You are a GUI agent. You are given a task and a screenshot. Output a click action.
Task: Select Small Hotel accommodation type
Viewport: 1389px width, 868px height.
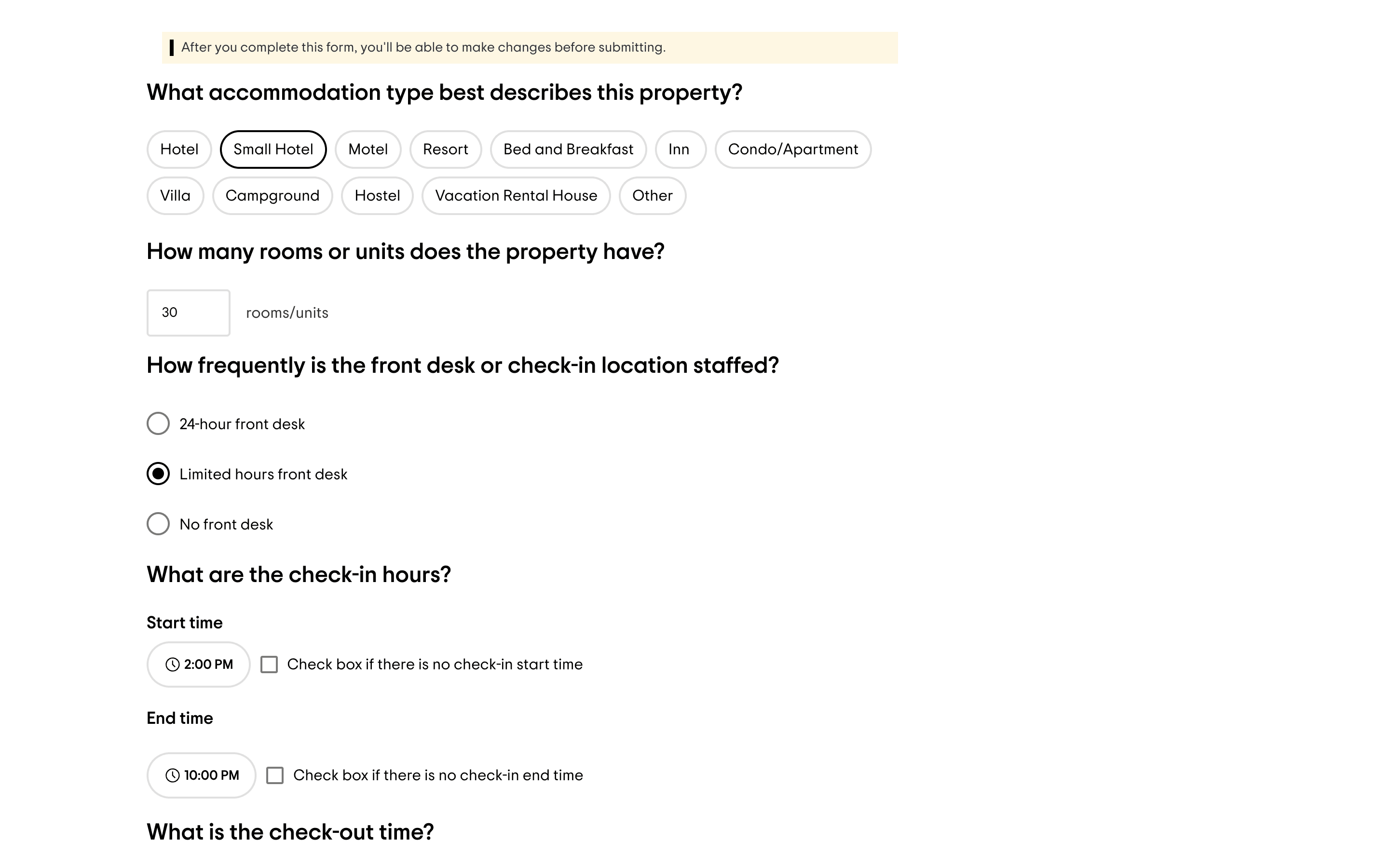tap(273, 149)
